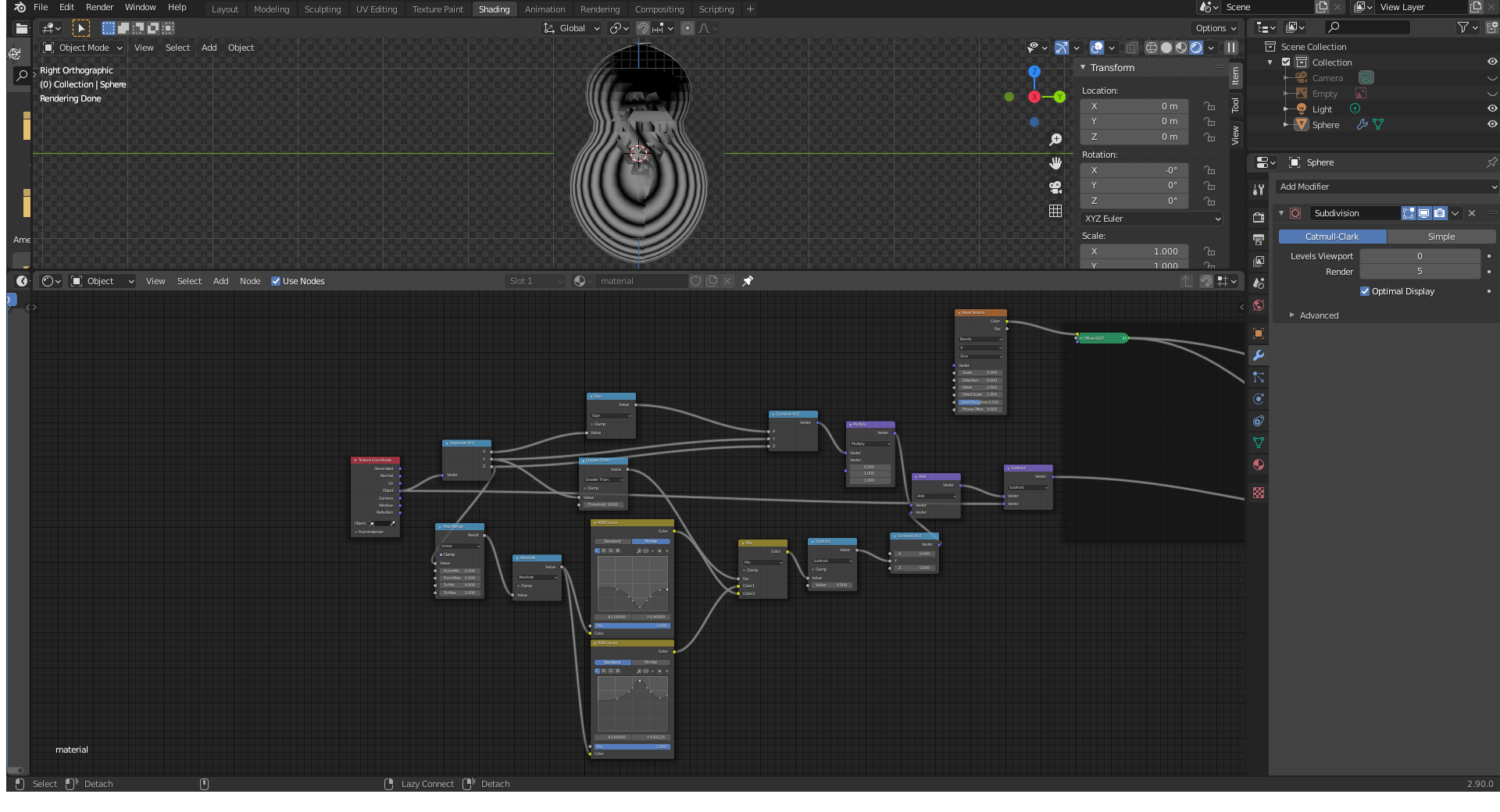Screen dimensions: 1500x812
Task: Click the viewport zoom magnifier icon
Action: (x=1055, y=140)
